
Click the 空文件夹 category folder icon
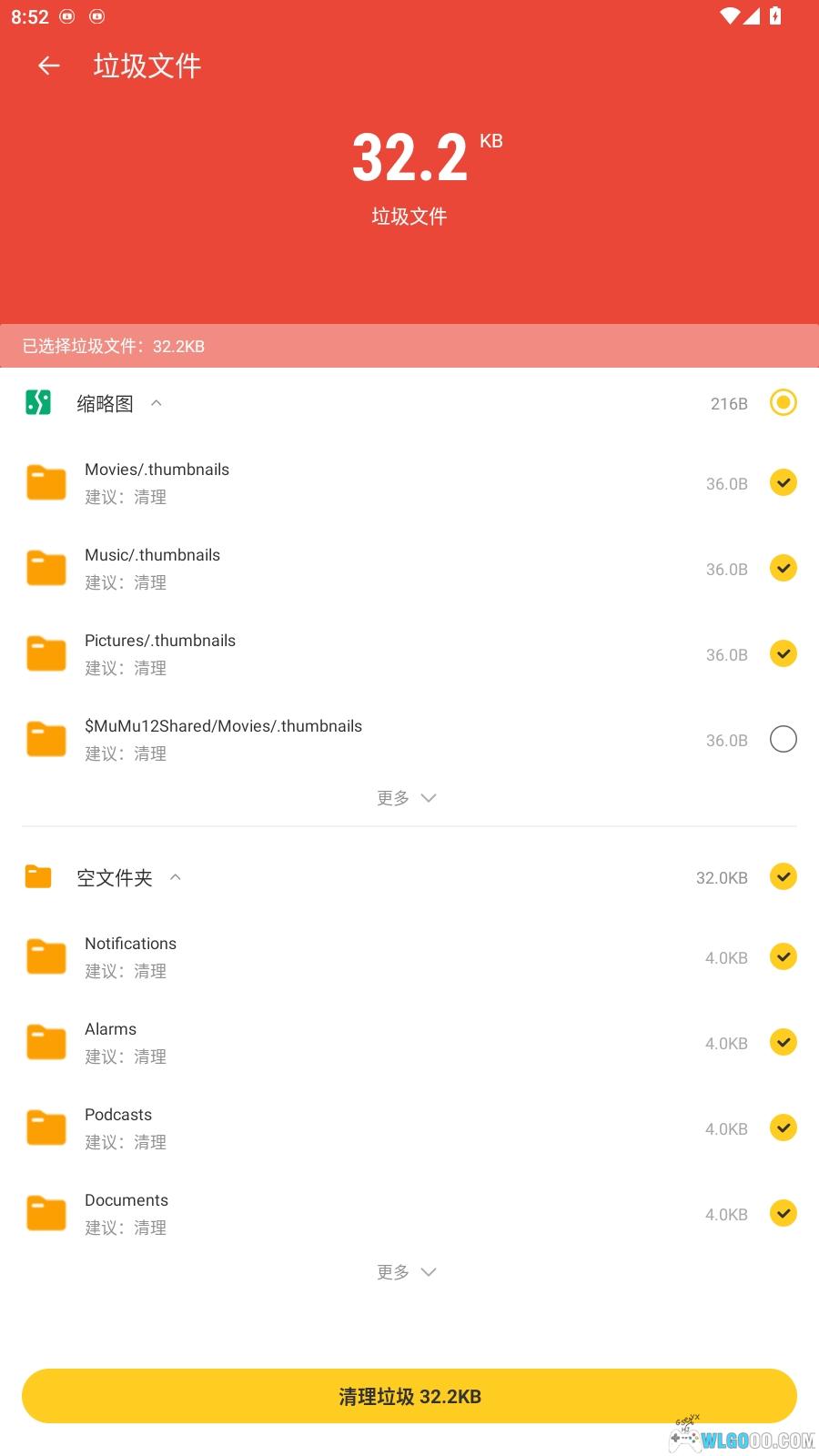point(38,876)
